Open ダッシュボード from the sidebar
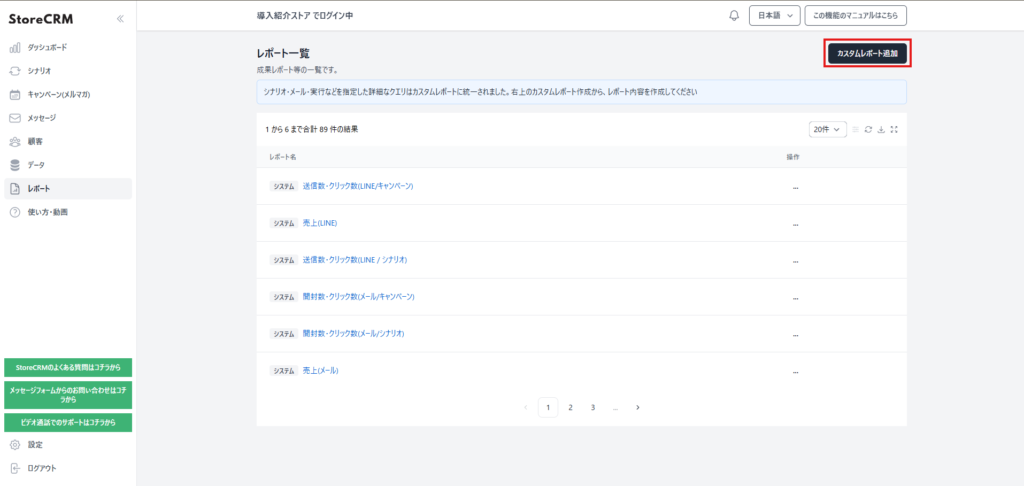The image size is (1024, 486). pos(47,47)
